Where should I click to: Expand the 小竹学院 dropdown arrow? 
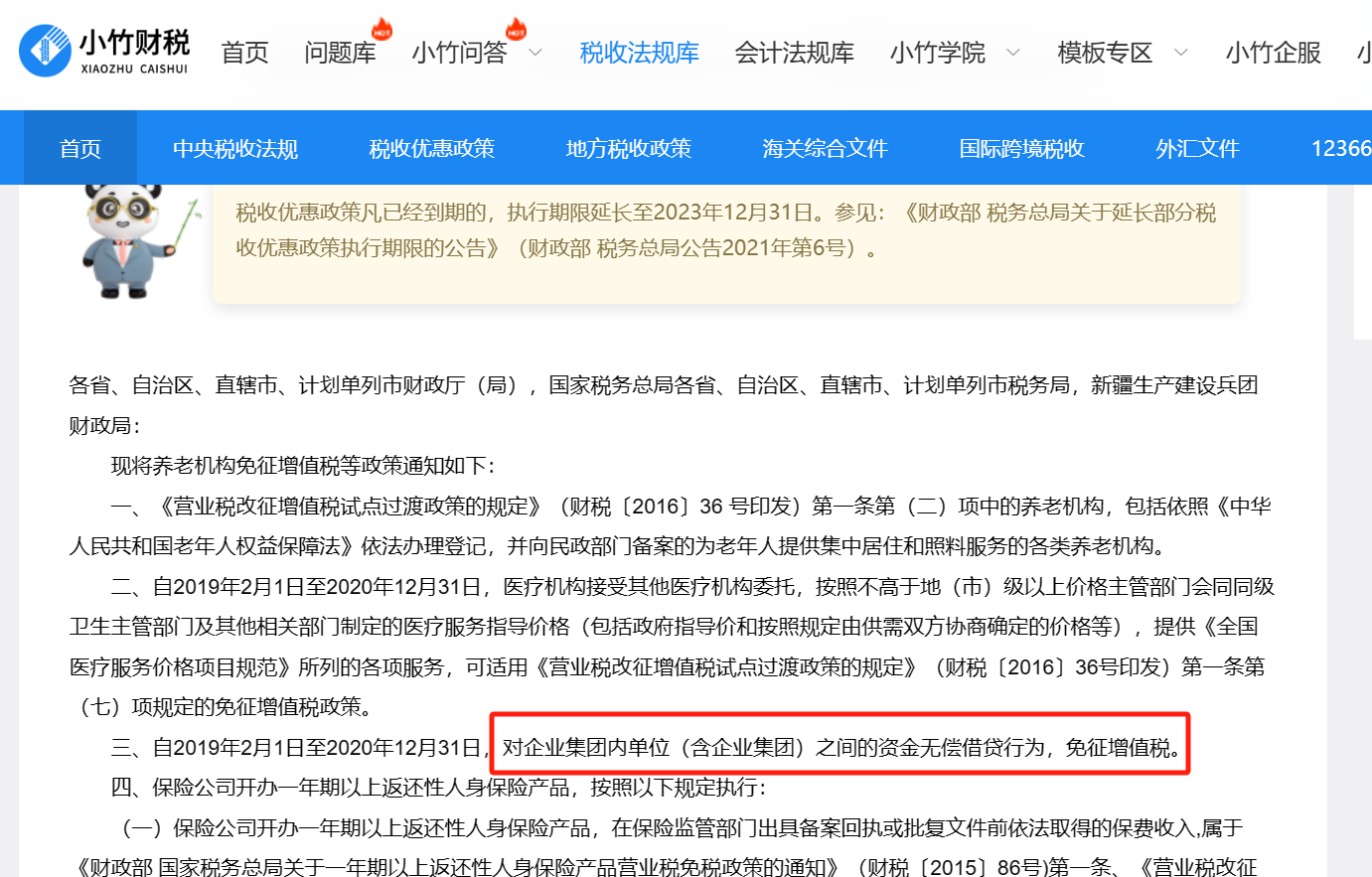[1012, 53]
